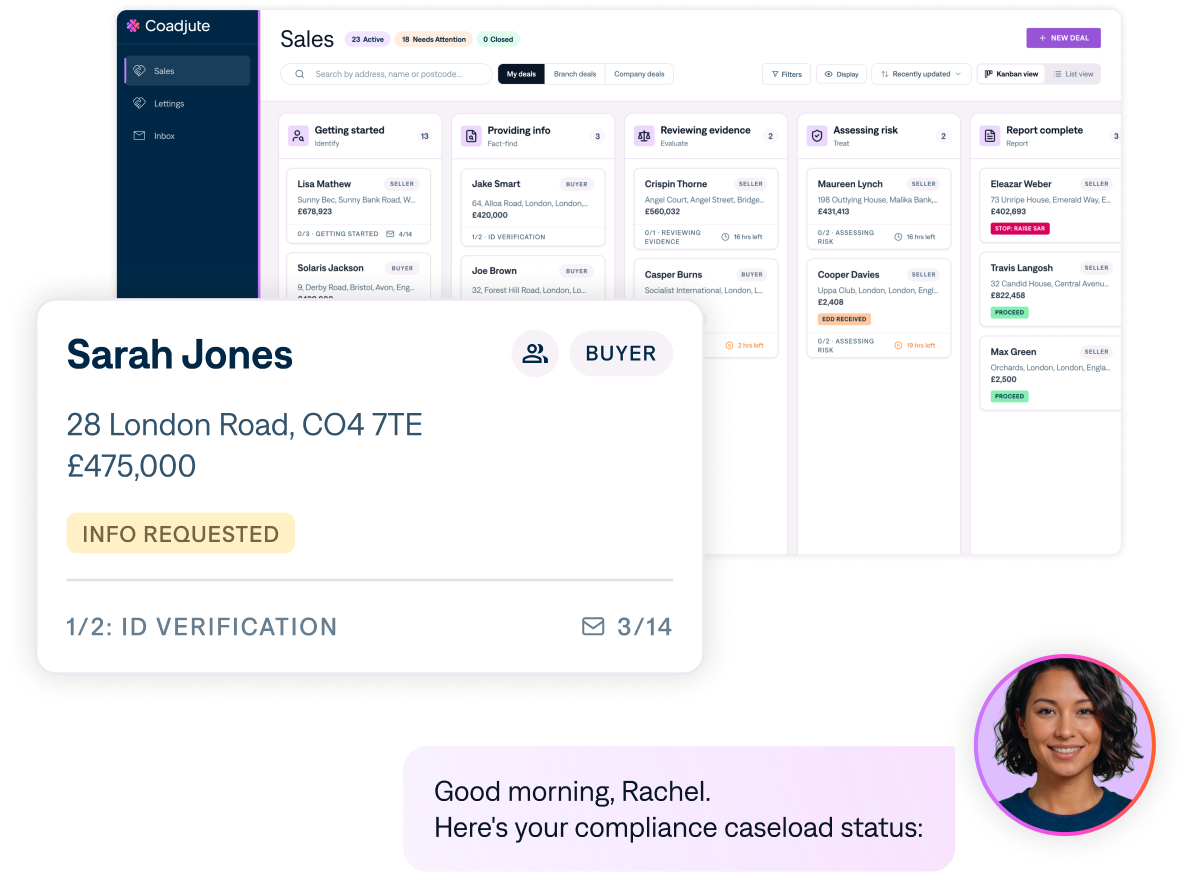
Task: Select the Branch deals tab
Action: click(x=574, y=74)
